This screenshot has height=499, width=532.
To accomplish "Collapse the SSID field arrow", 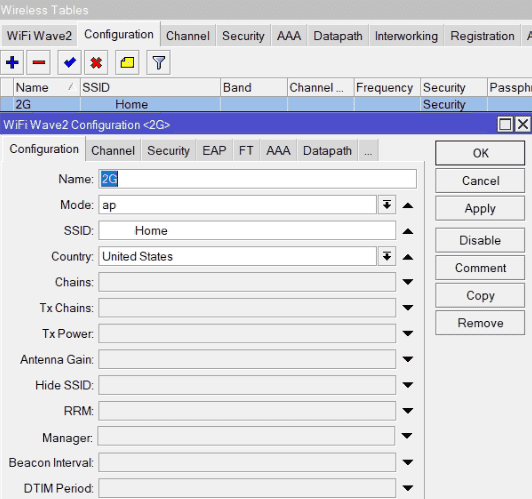I will [408, 231].
